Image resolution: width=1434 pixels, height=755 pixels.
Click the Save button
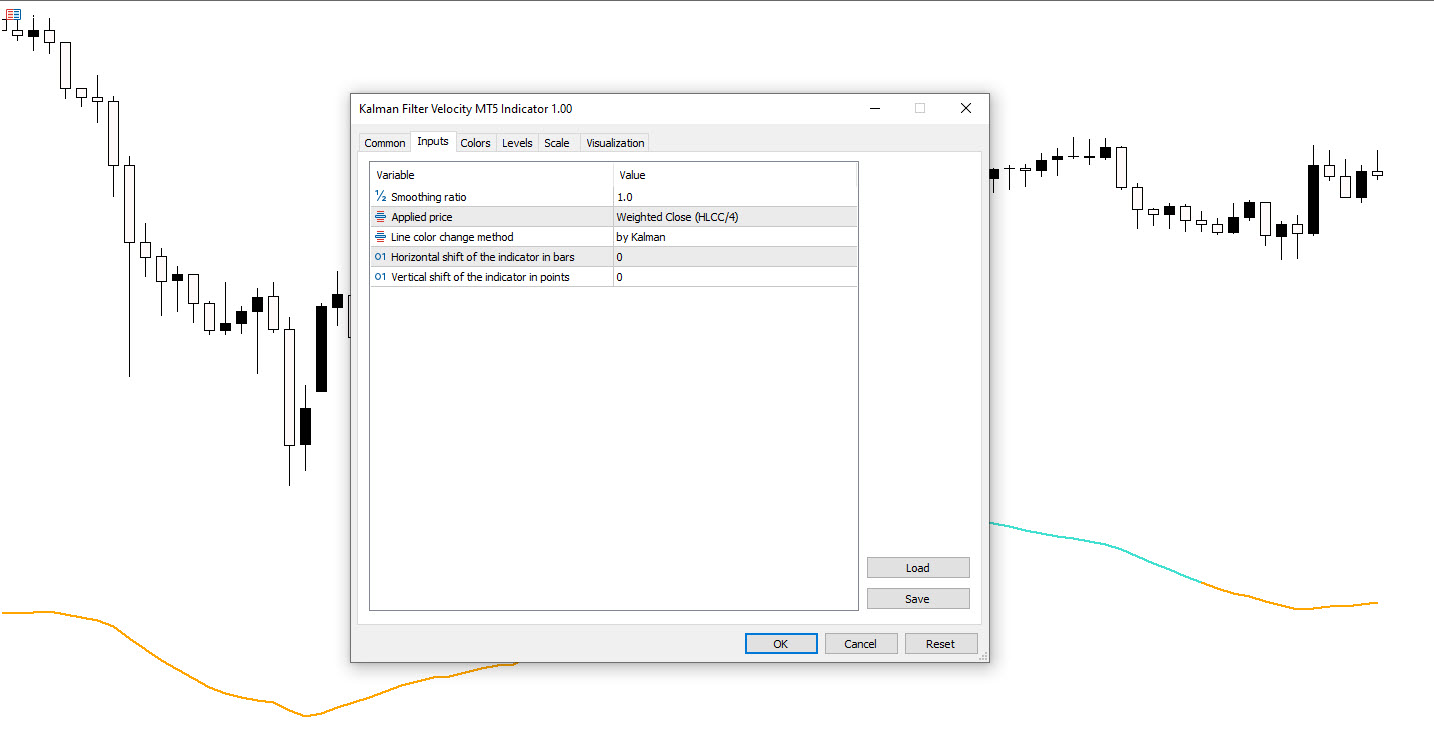pyautogui.click(x=918, y=599)
